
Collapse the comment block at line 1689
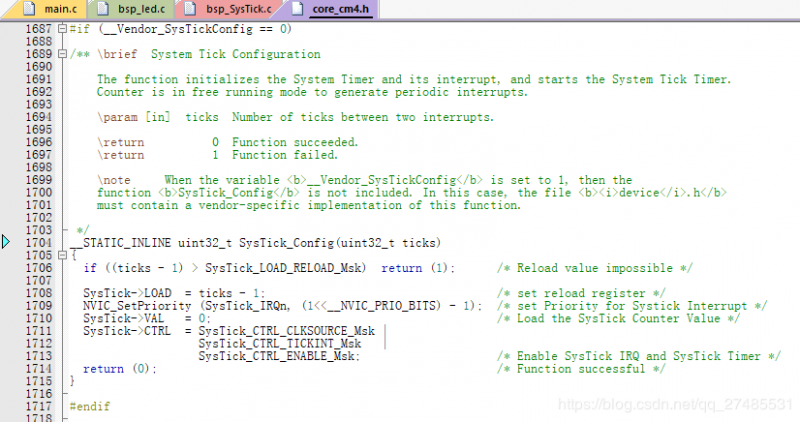coord(62,54)
